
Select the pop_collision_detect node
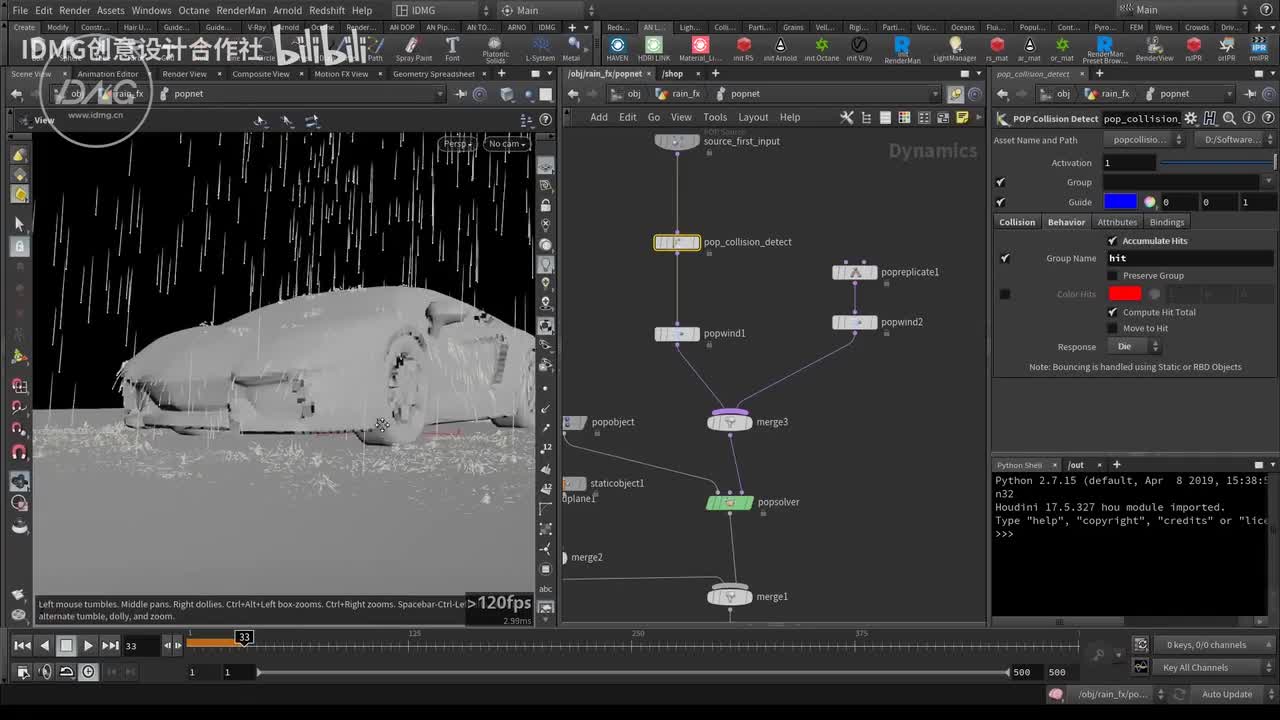point(677,242)
